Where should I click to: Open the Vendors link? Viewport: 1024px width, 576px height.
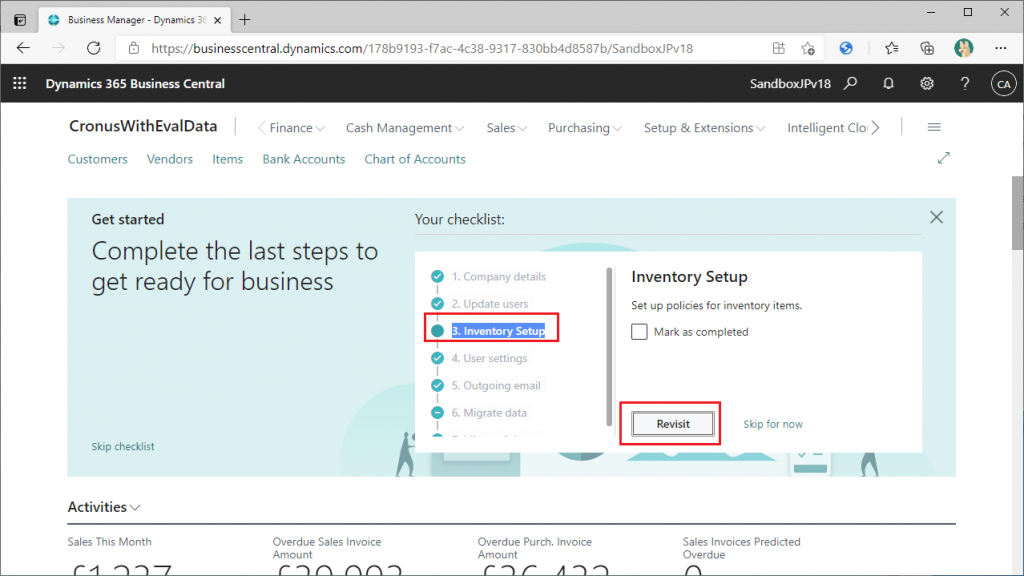coord(170,159)
